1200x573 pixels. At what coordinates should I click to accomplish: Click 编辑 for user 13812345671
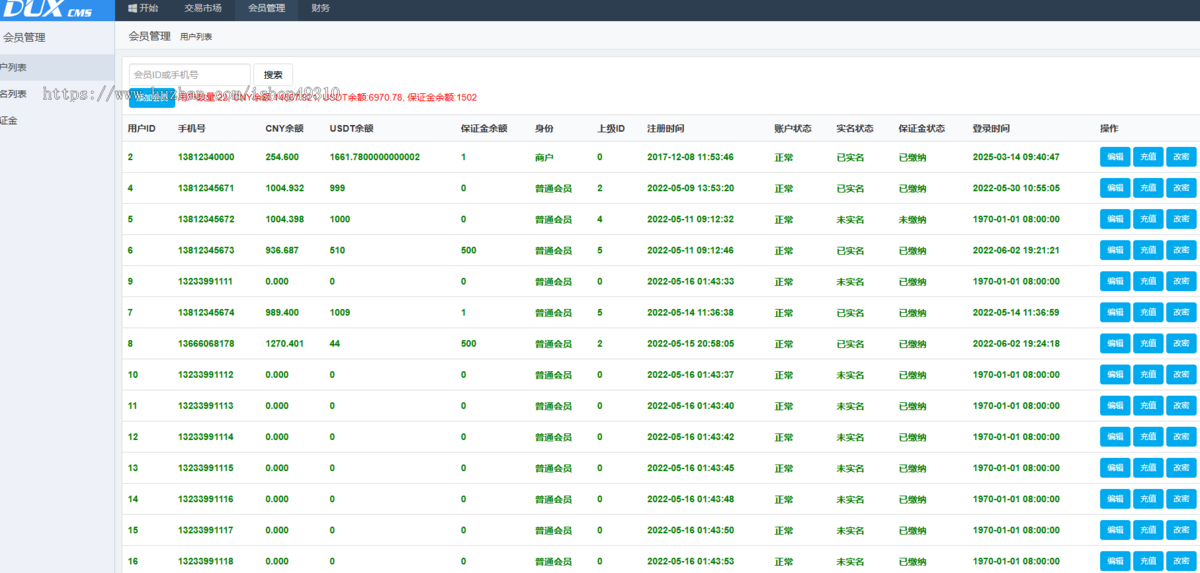point(1115,188)
